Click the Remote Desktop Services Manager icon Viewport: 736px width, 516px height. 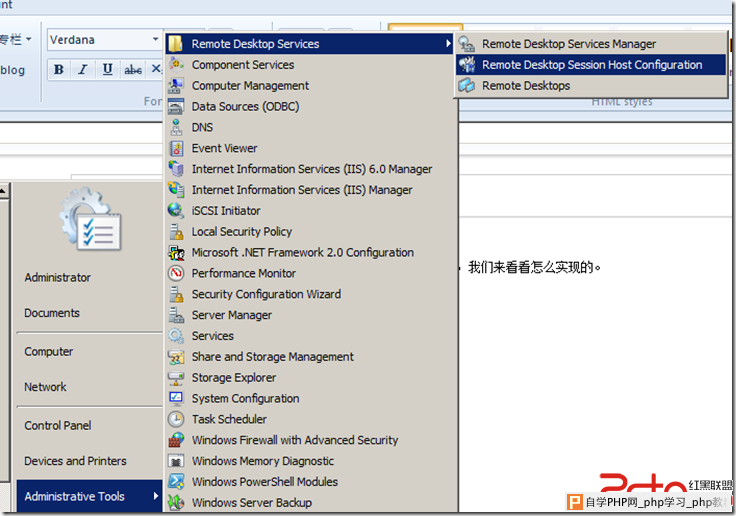coord(467,44)
